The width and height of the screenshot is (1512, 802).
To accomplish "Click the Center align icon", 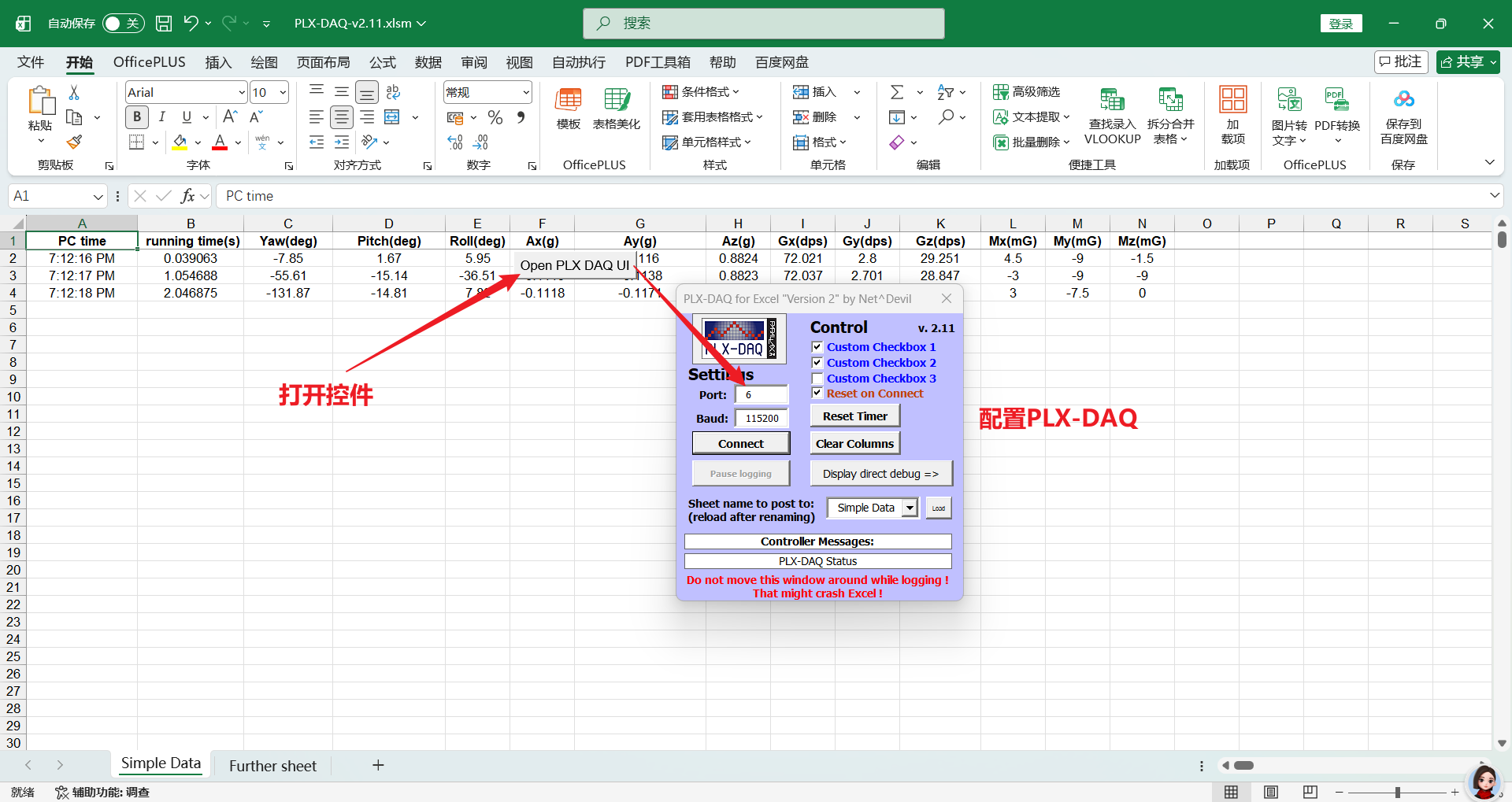I will tap(341, 117).
